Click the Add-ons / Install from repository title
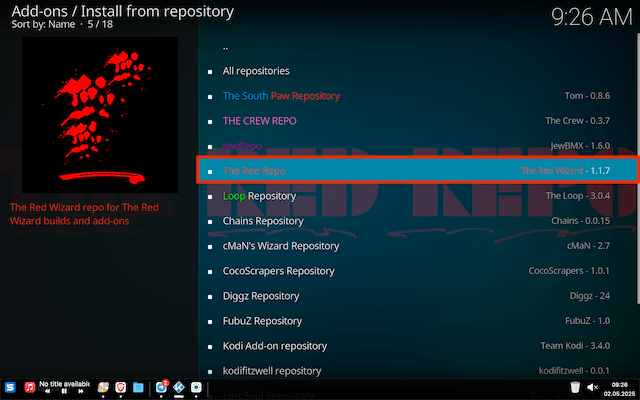The width and height of the screenshot is (640, 400). [x=122, y=11]
